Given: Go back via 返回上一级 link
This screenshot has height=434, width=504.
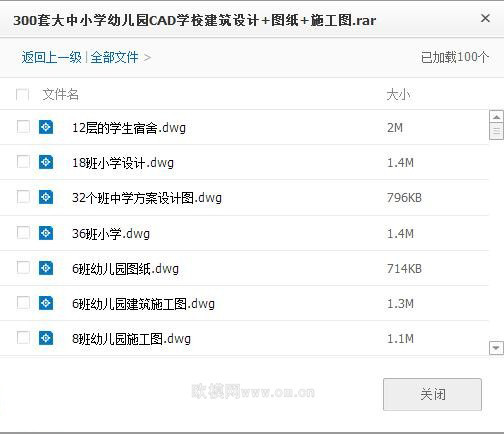Looking at the screenshot, I should (52, 57).
